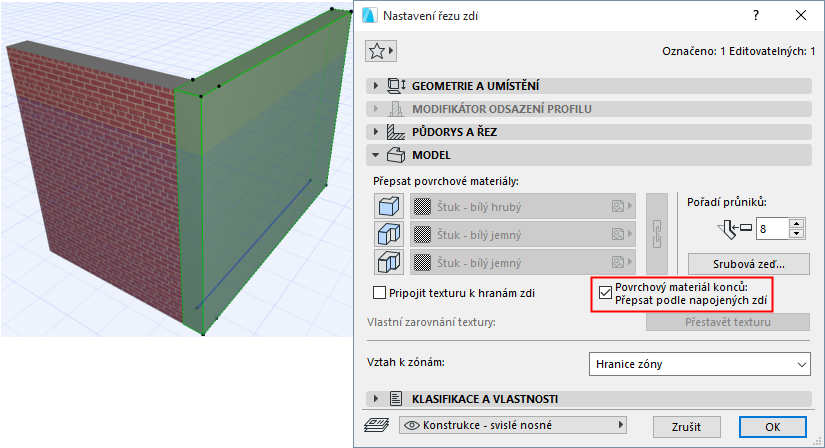
Task: Expand the Půdorys a řez panel
Action: (x=376, y=132)
